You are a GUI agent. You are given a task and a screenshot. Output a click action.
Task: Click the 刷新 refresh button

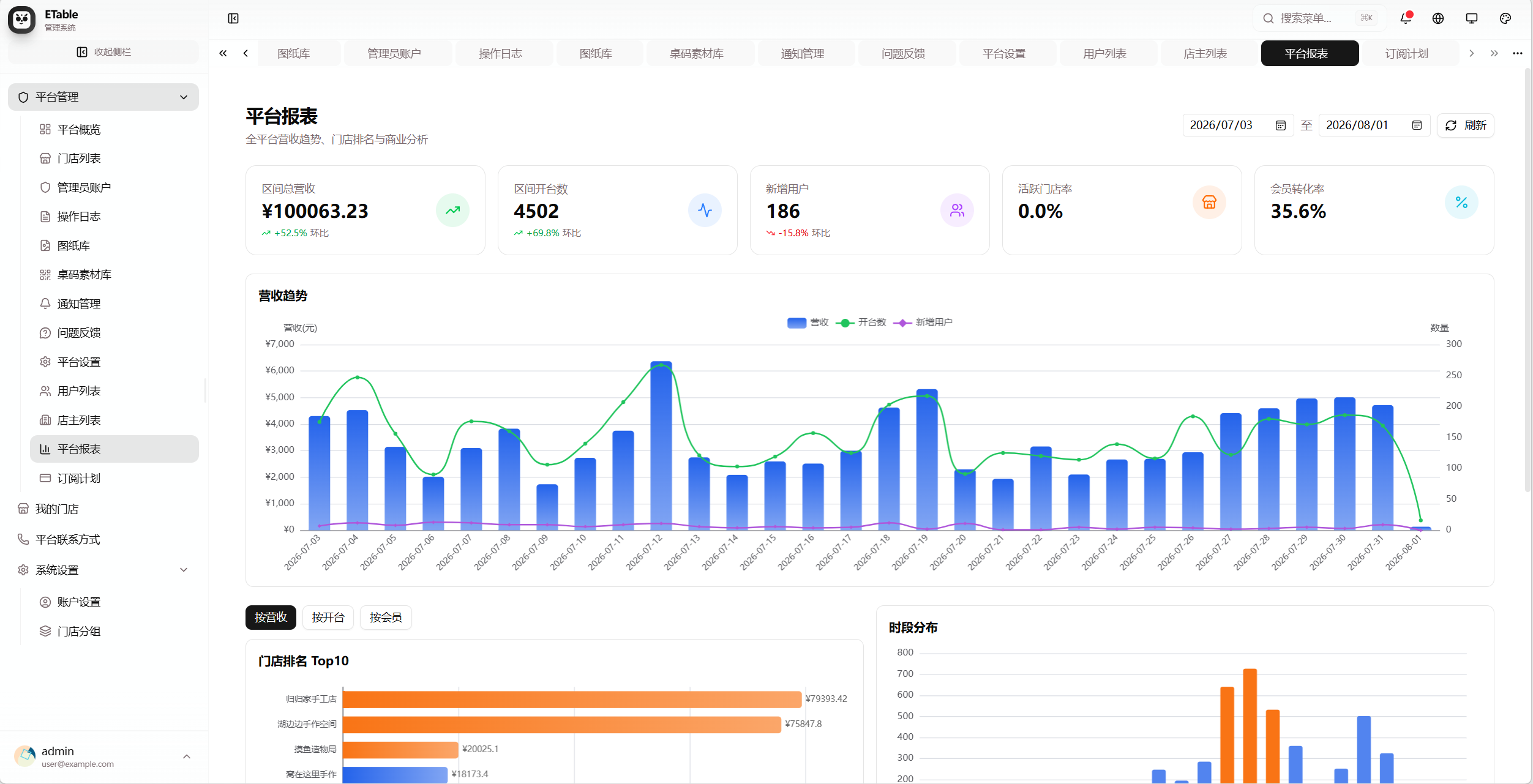click(1466, 125)
